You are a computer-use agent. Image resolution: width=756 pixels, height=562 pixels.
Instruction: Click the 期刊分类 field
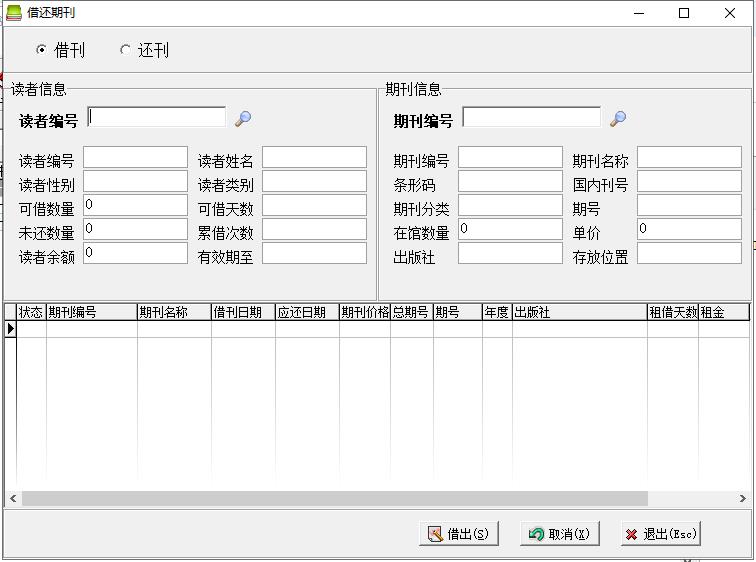coord(511,205)
